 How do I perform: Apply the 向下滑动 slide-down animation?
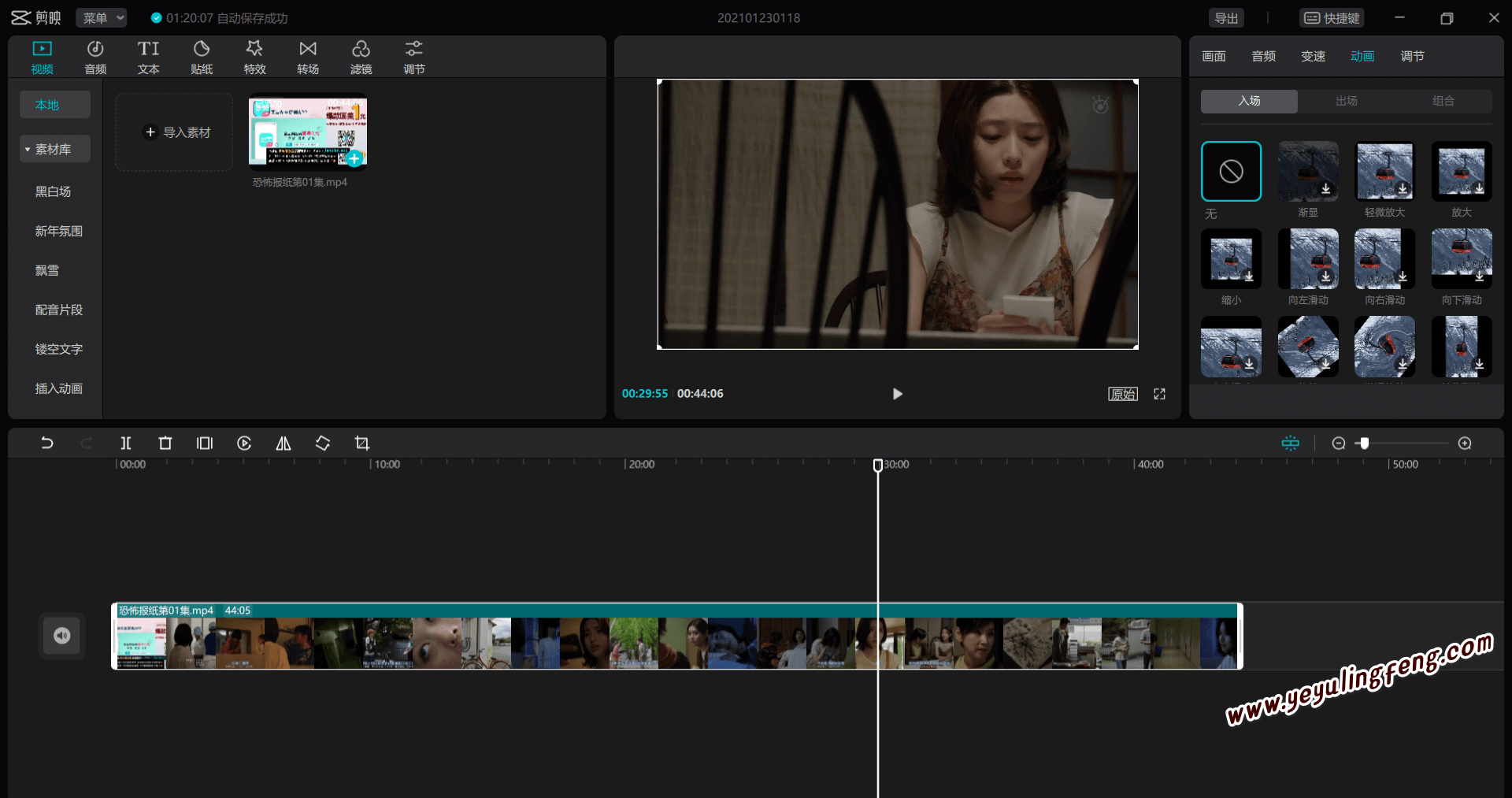pyautogui.click(x=1462, y=259)
